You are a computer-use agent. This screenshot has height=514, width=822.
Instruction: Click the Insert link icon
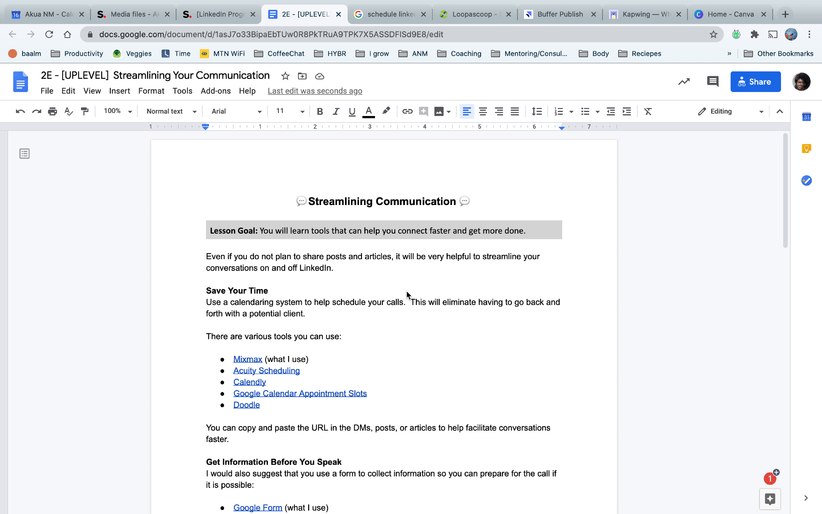click(x=407, y=111)
